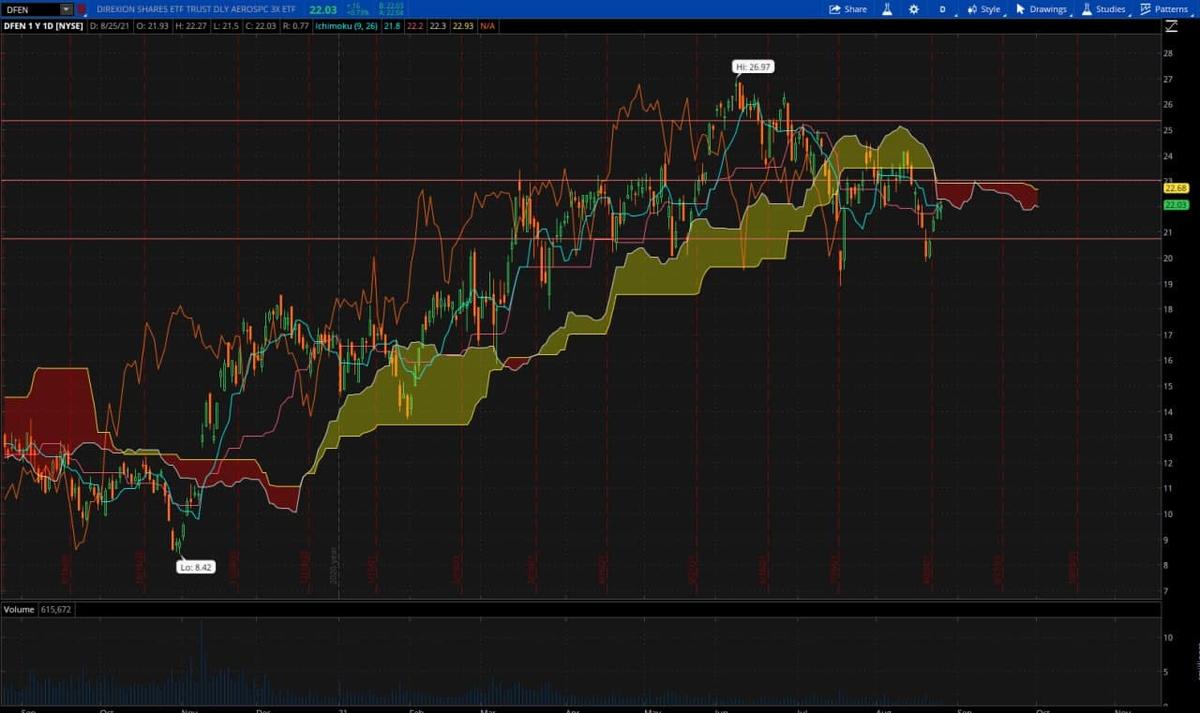Open the Studies dropdown

click(1105, 9)
